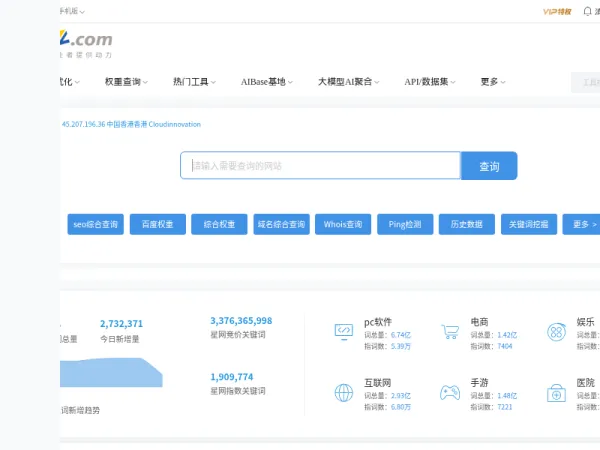Click the pc软件 monitor icon
The height and width of the screenshot is (450, 600).
click(344, 332)
